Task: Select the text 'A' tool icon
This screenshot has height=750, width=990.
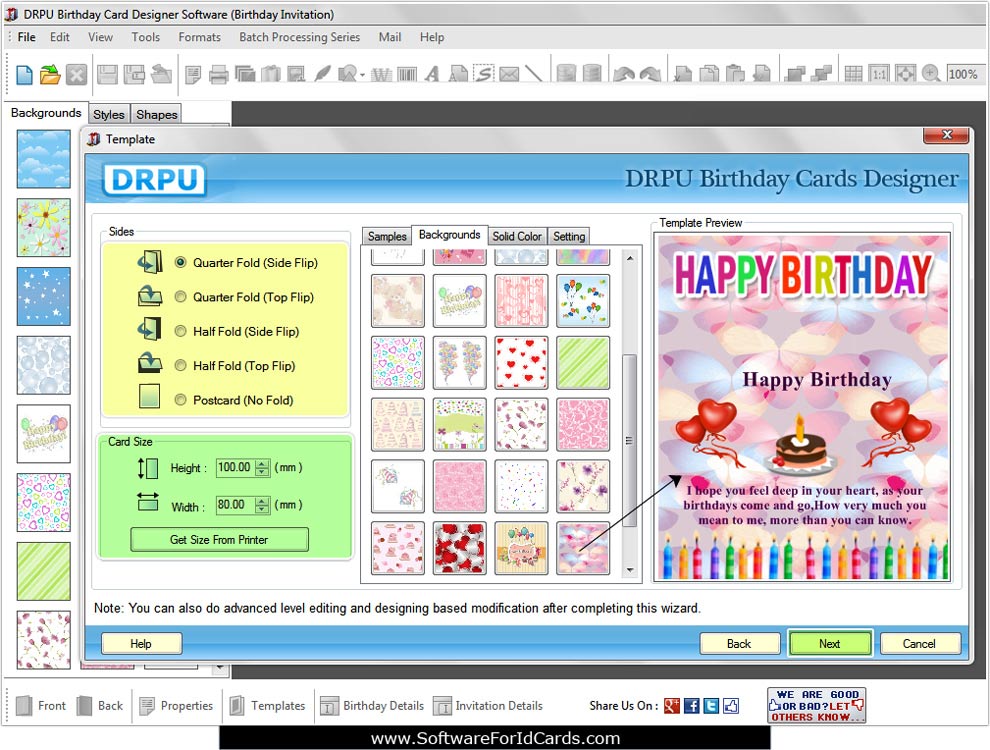Action: 432,74
